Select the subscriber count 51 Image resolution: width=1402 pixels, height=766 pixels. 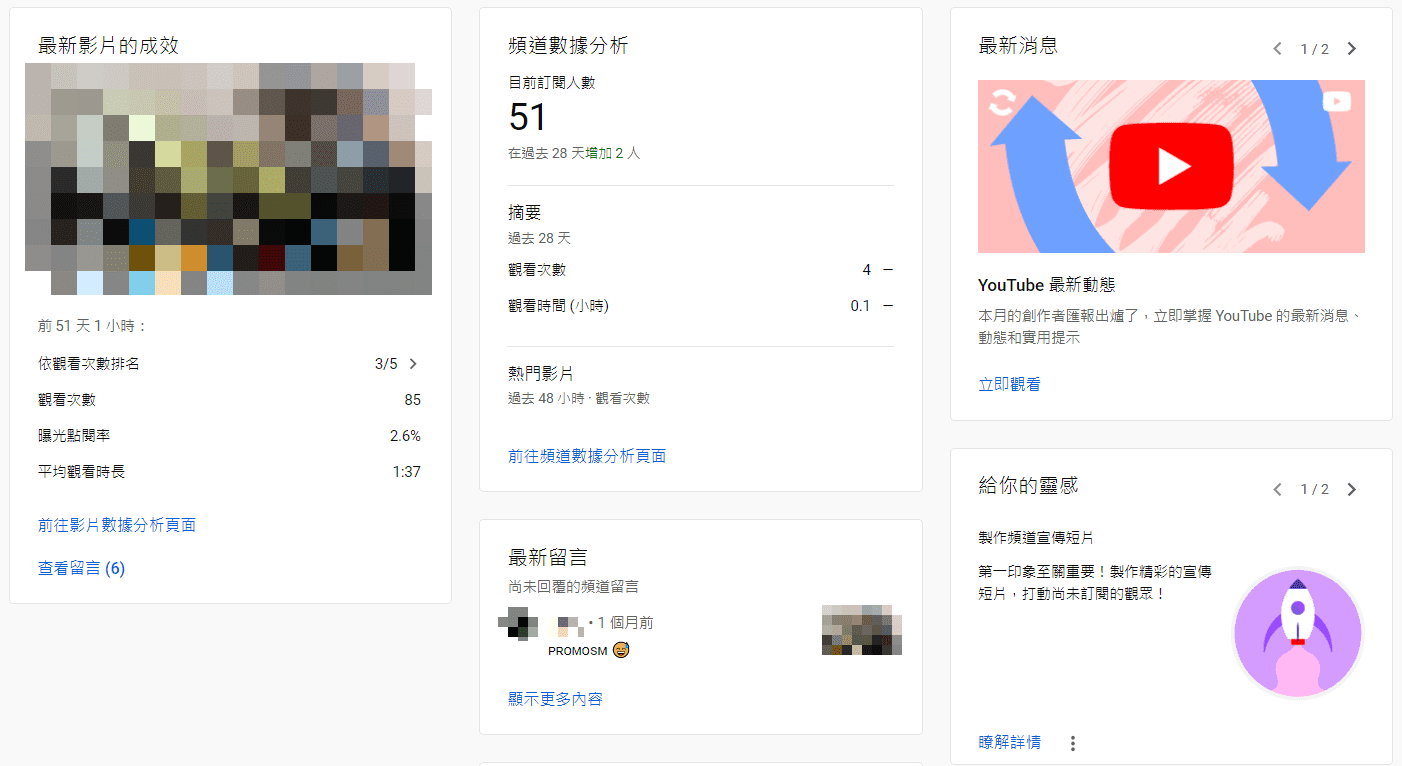click(528, 118)
